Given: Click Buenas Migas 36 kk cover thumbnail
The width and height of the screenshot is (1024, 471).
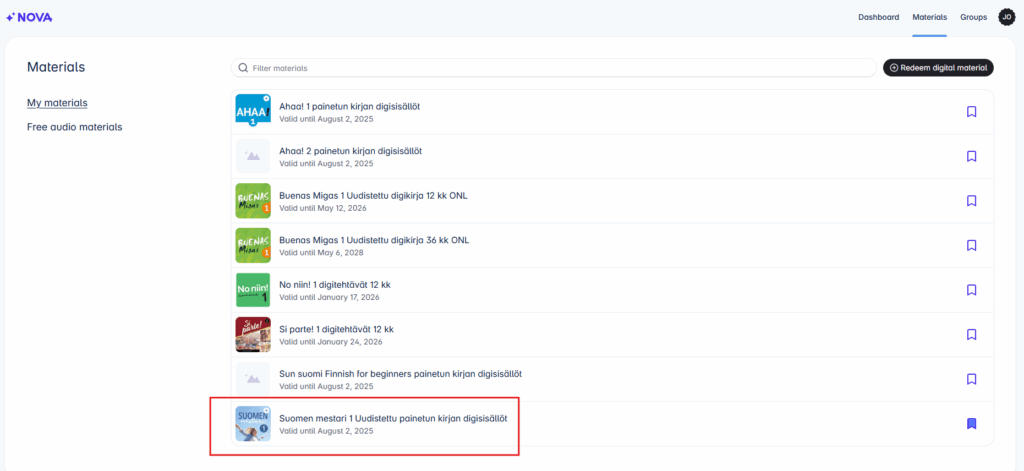Looking at the screenshot, I should [253, 245].
